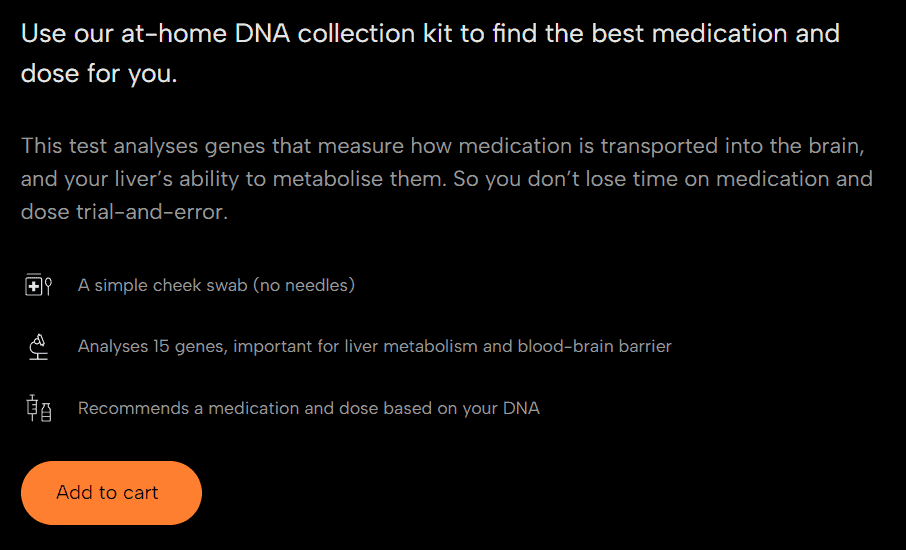Click the cheek swab kit icon
The image size is (906, 550).
[39, 285]
